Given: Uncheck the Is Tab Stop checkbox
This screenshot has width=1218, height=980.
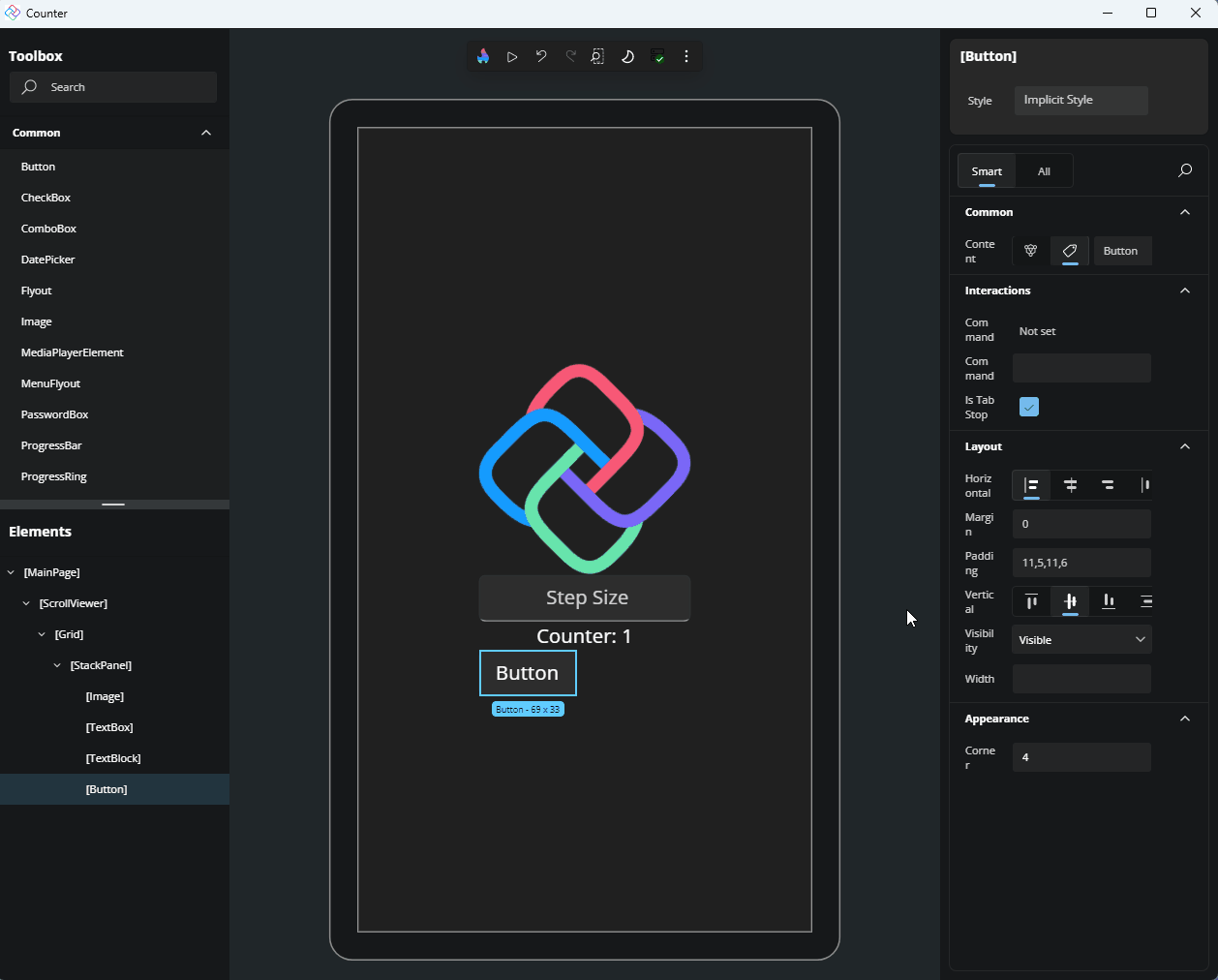Looking at the screenshot, I should point(1028,407).
